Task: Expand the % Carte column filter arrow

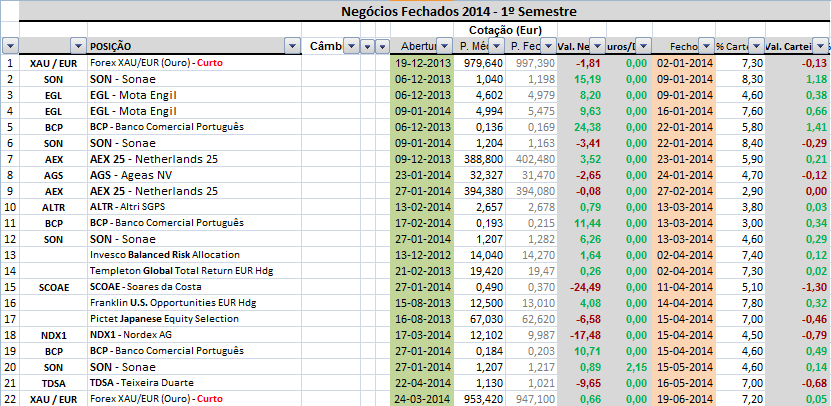Action: tap(757, 47)
